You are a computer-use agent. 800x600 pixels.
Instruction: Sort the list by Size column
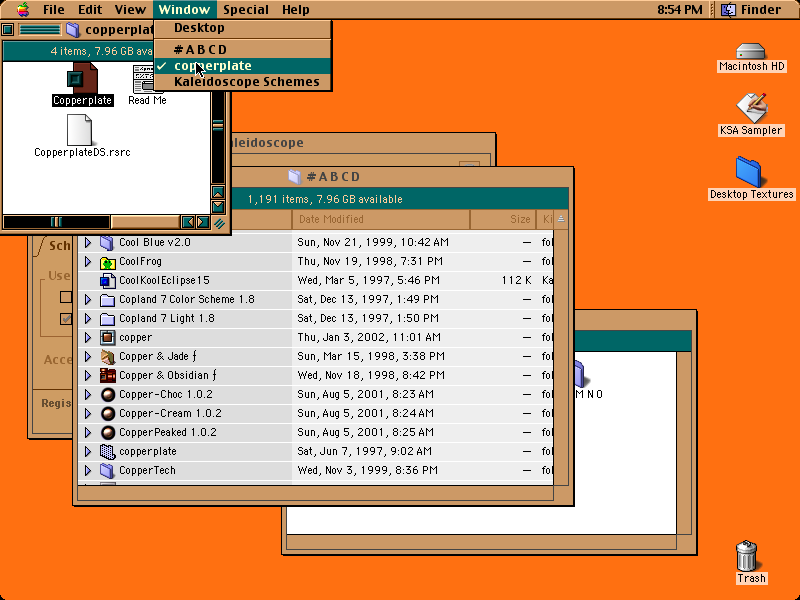coord(503,219)
